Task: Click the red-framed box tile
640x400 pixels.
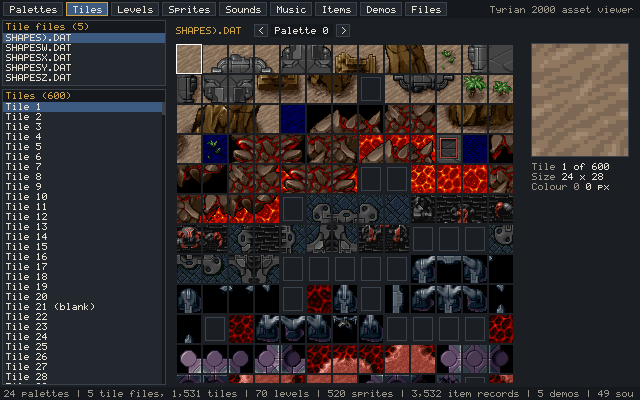Action: [x=449, y=149]
